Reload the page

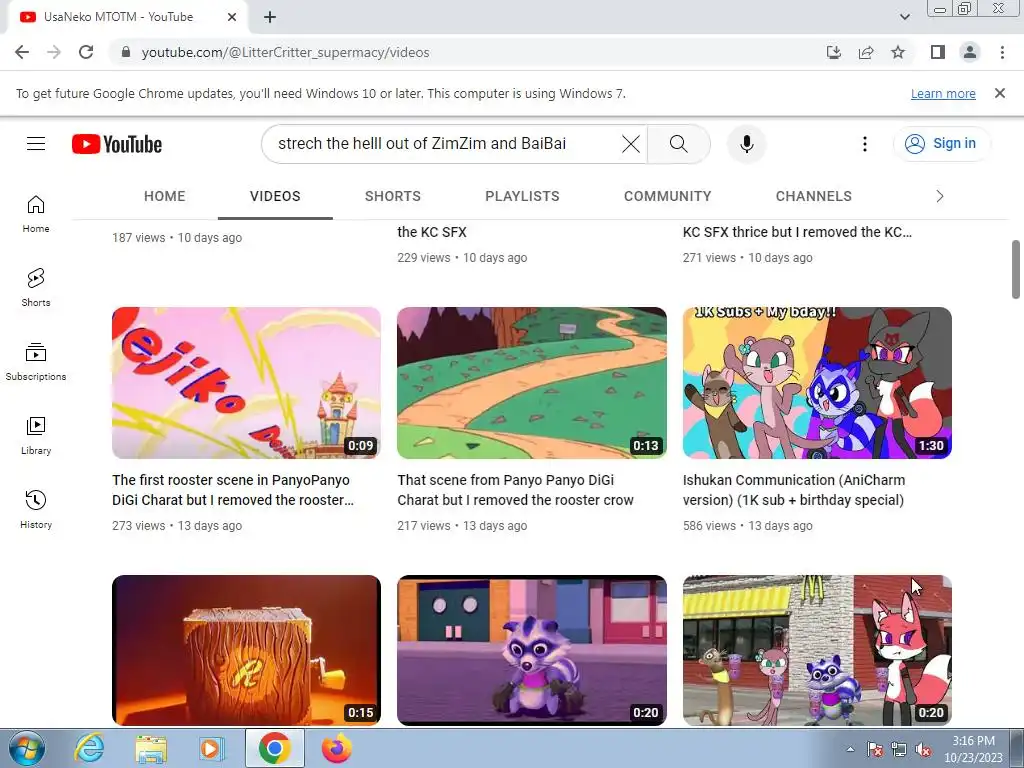coord(86,52)
